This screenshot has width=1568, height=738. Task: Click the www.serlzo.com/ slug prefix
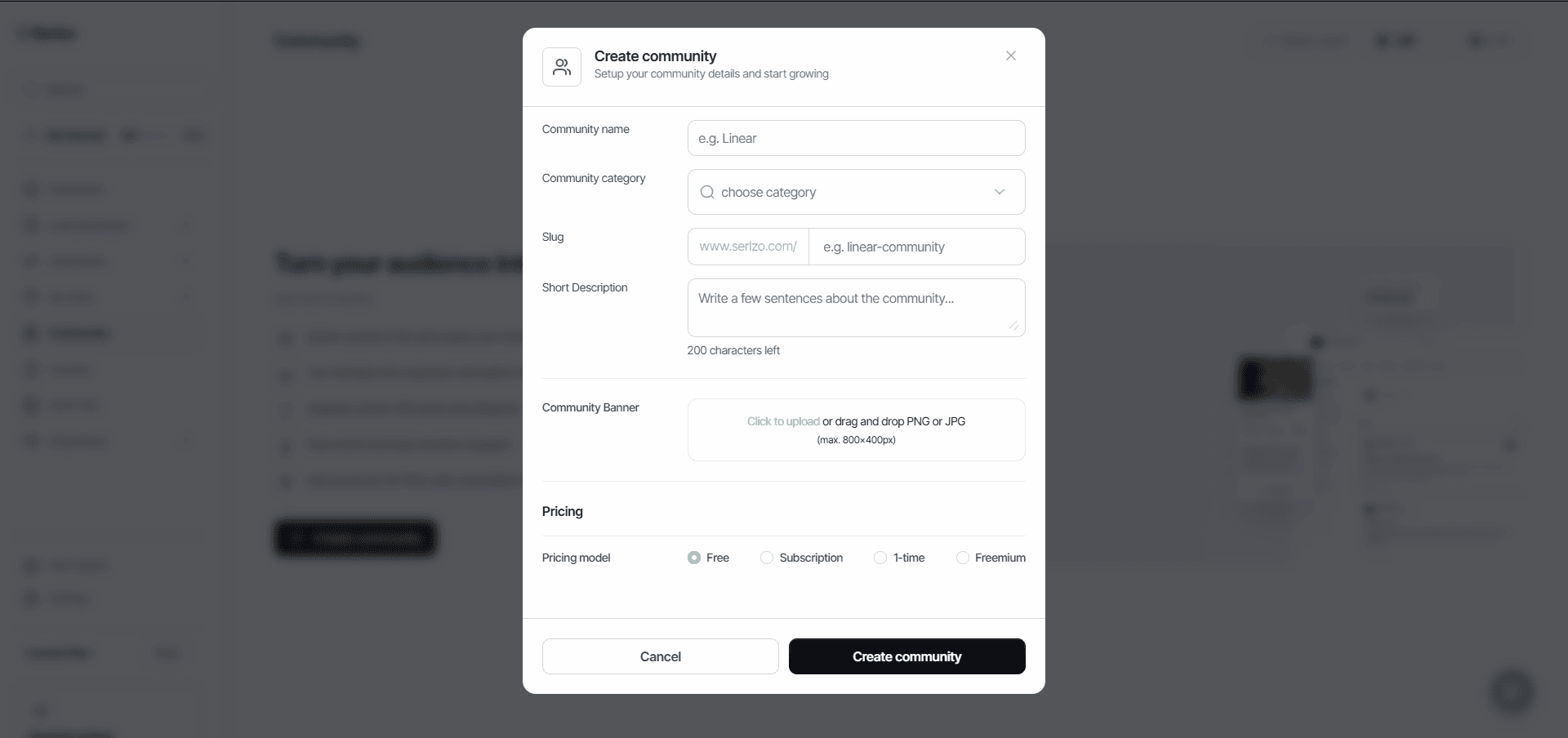748,247
